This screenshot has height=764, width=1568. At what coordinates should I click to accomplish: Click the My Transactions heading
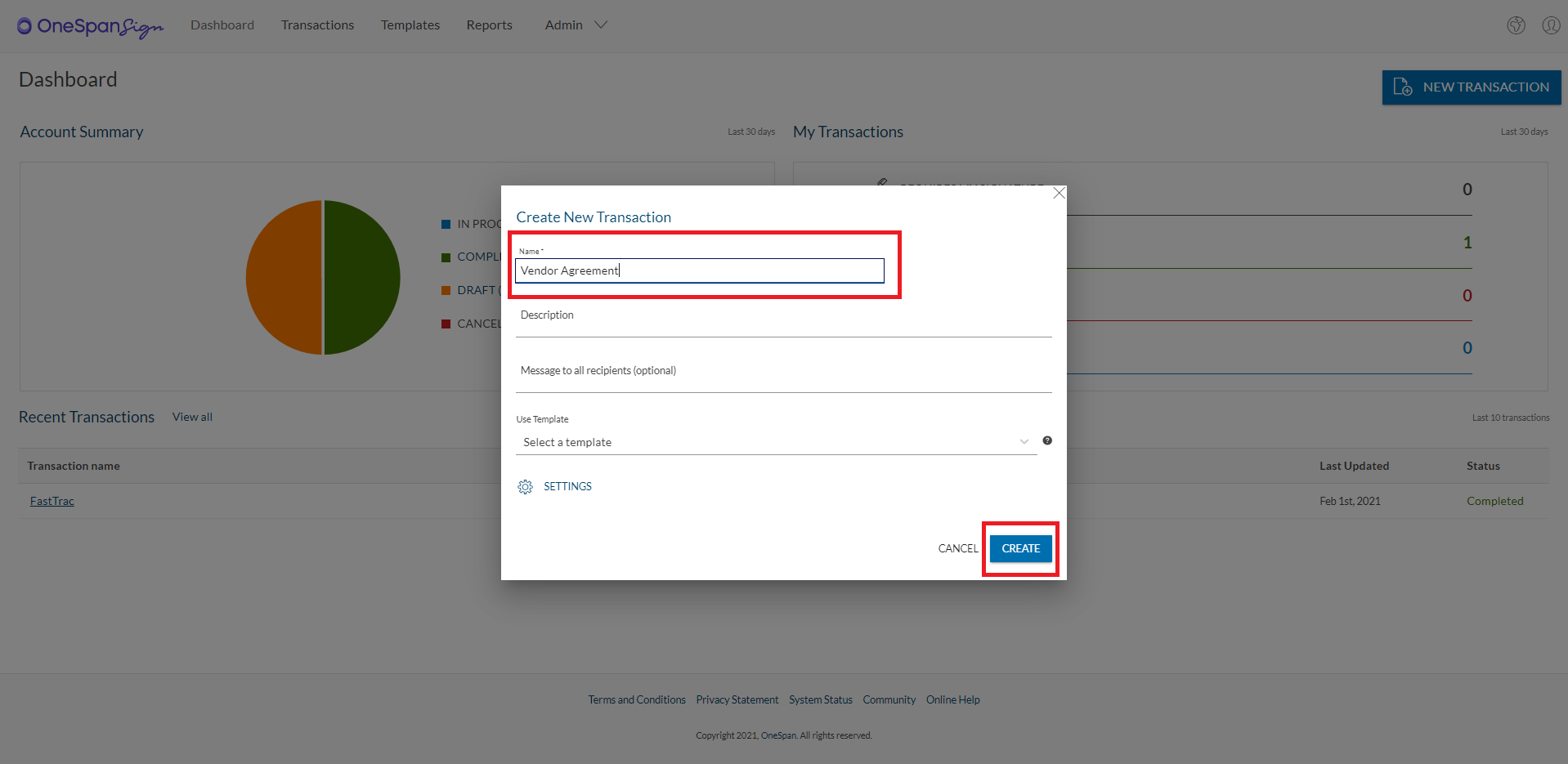(x=849, y=132)
